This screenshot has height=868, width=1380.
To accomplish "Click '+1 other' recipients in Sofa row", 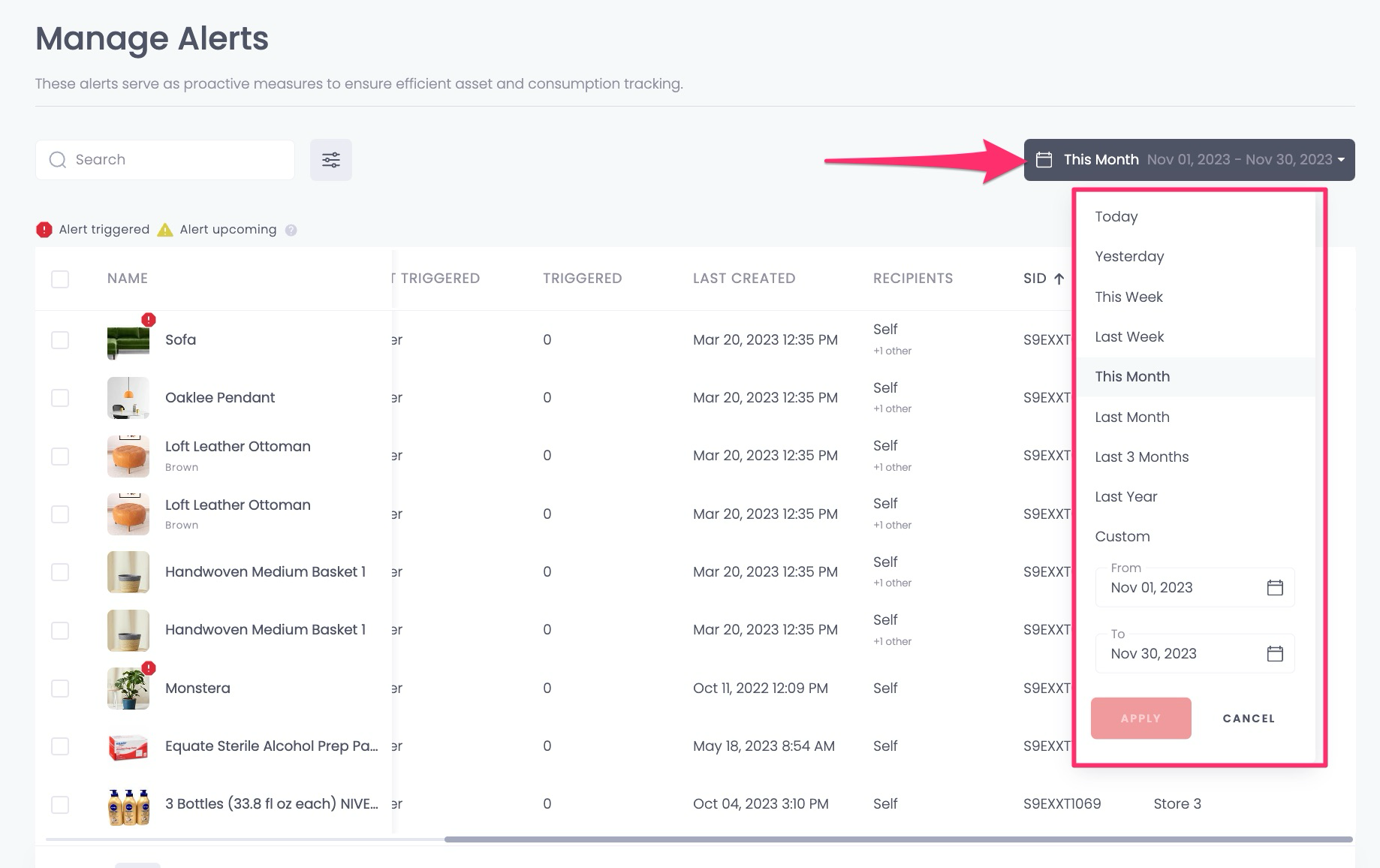I will 892,351.
